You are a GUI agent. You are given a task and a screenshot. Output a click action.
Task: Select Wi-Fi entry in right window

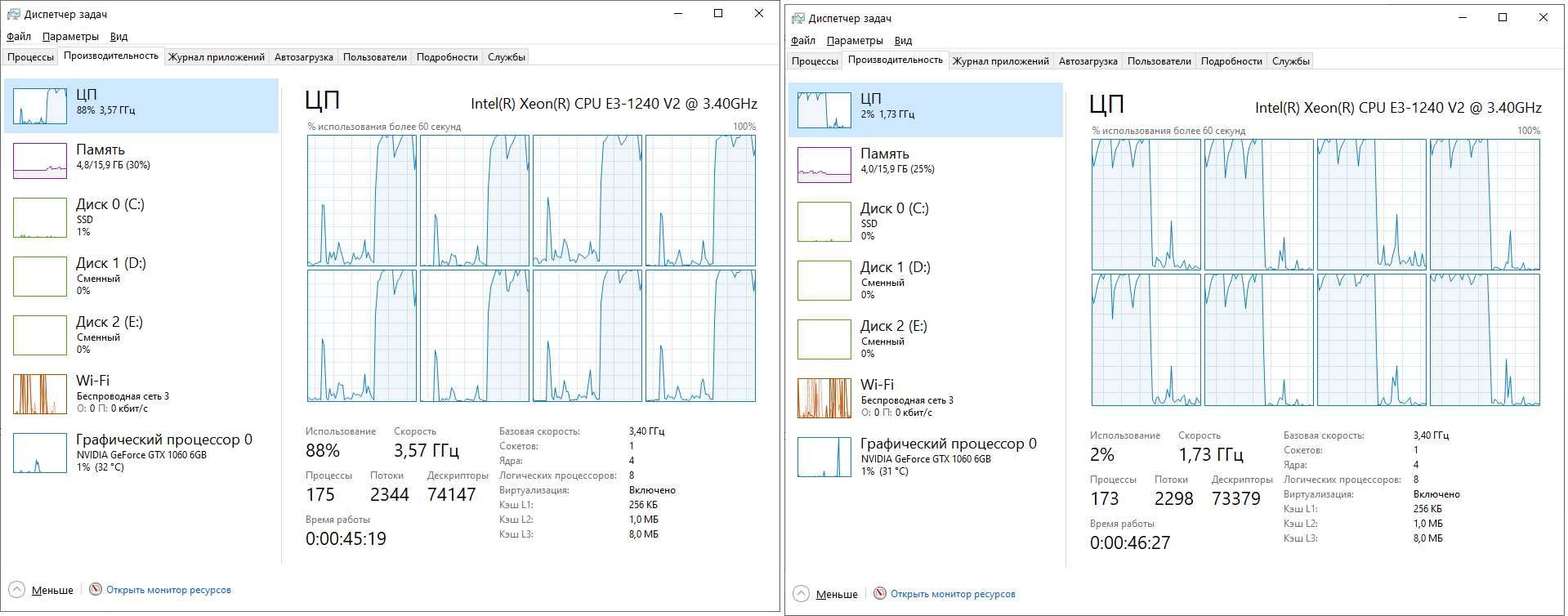click(926, 398)
